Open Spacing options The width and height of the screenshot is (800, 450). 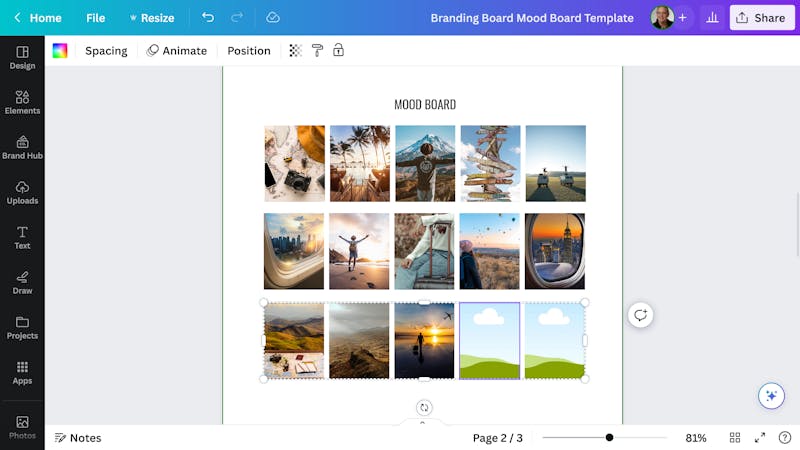(x=106, y=51)
